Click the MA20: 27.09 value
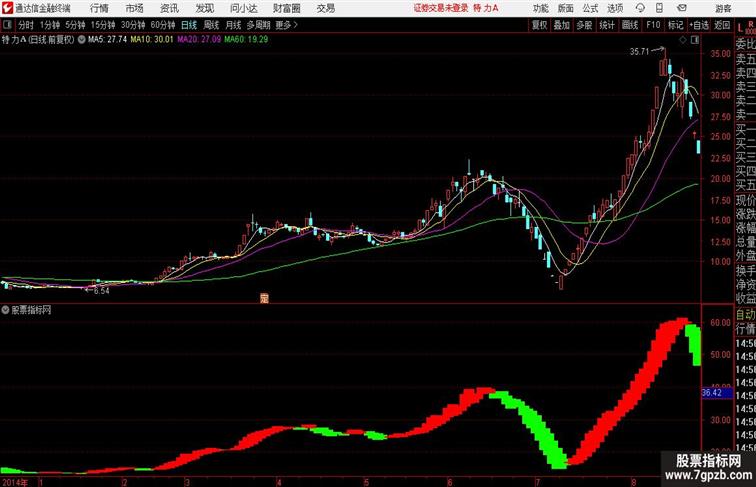The width and height of the screenshot is (756, 487). pos(199,40)
